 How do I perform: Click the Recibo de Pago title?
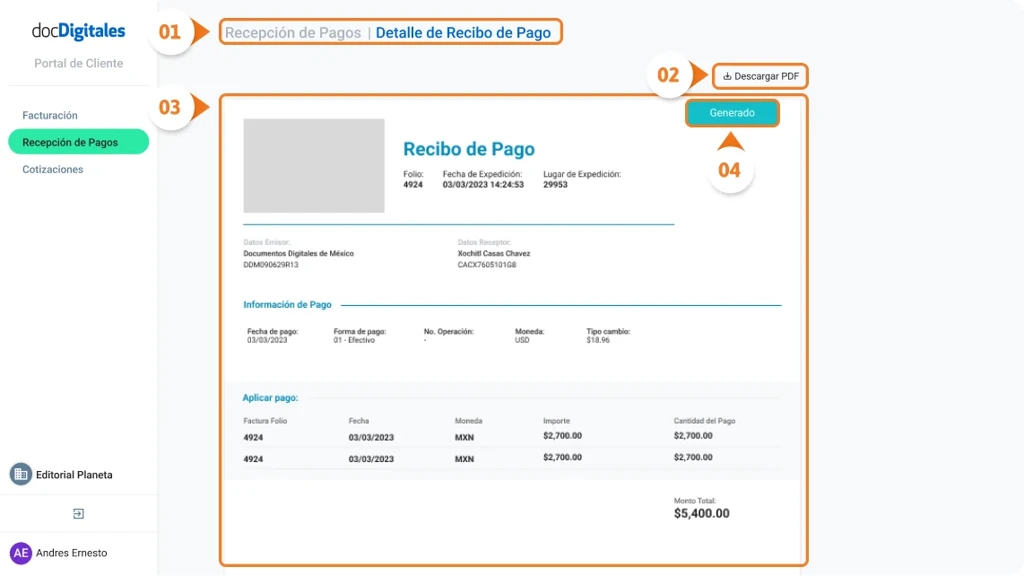(x=469, y=150)
